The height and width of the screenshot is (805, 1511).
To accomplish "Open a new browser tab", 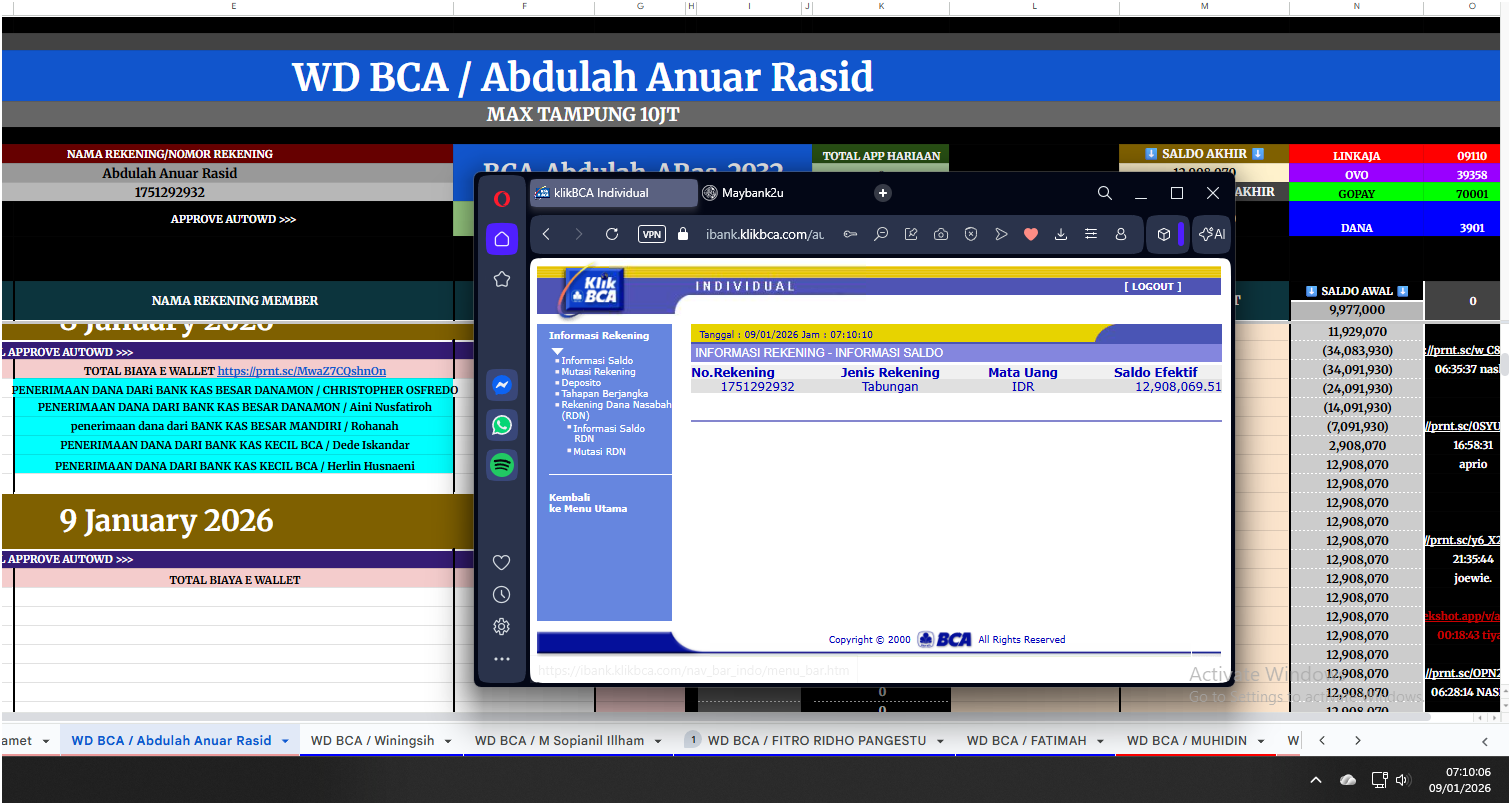I will [883, 193].
